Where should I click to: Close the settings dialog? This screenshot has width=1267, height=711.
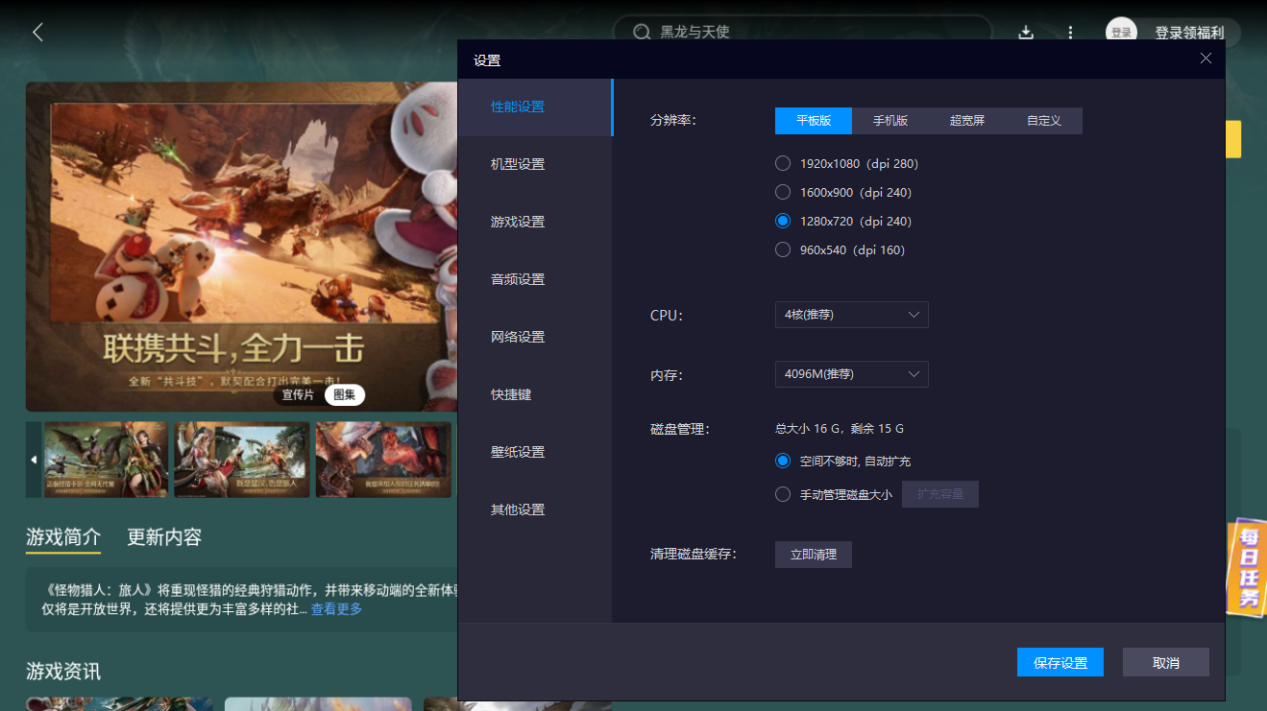point(1205,58)
